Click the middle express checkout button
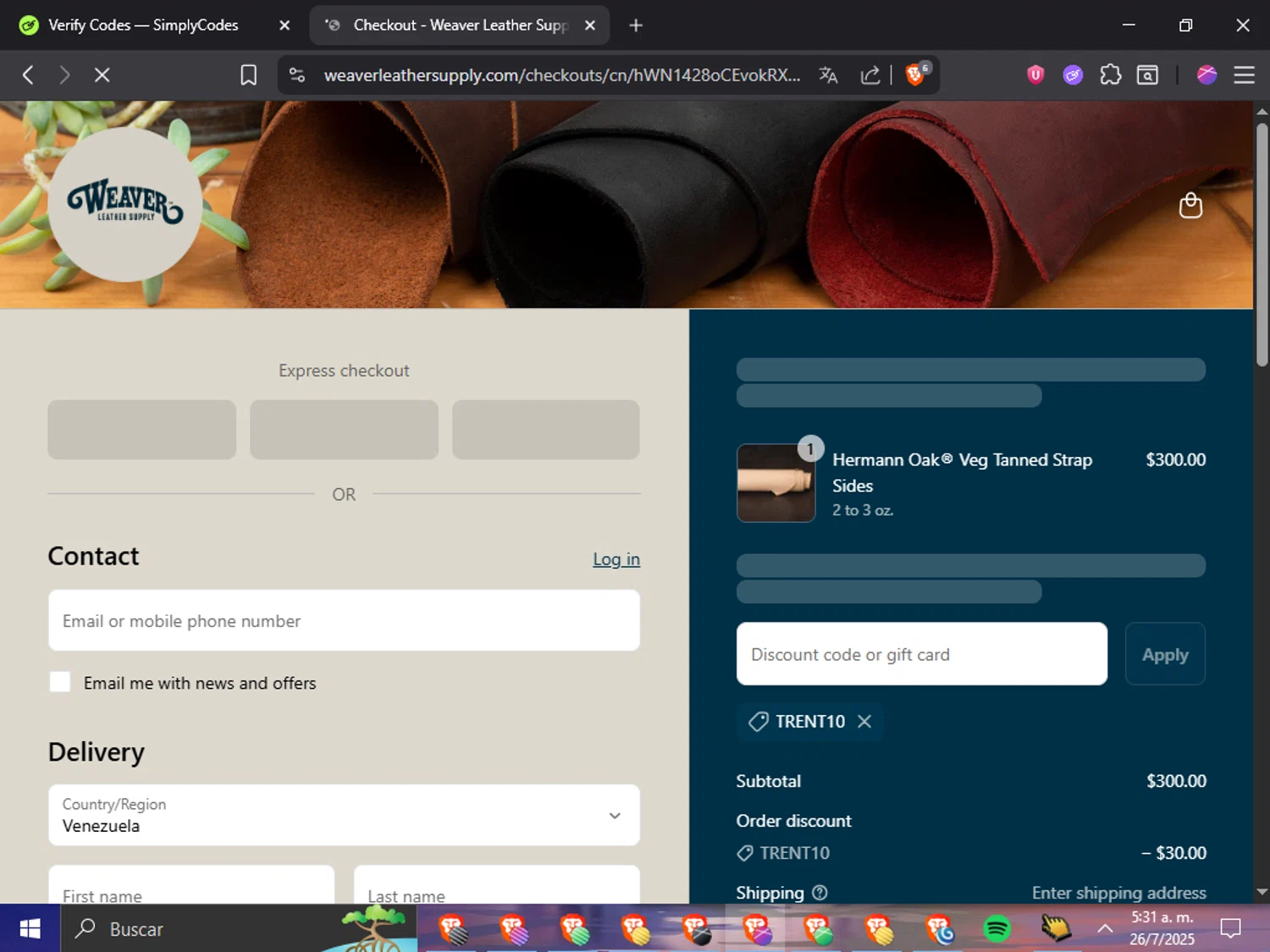 pyautogui.click(x=344, y=430)
